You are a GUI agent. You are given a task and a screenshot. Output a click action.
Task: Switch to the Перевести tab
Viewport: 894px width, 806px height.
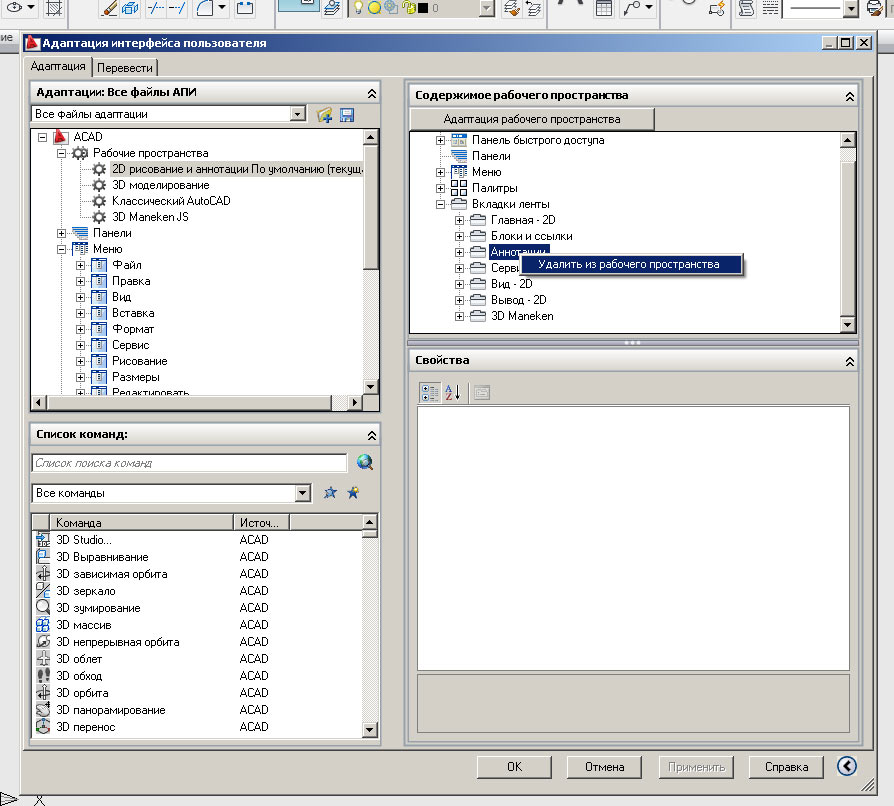[x=126, y=67]
